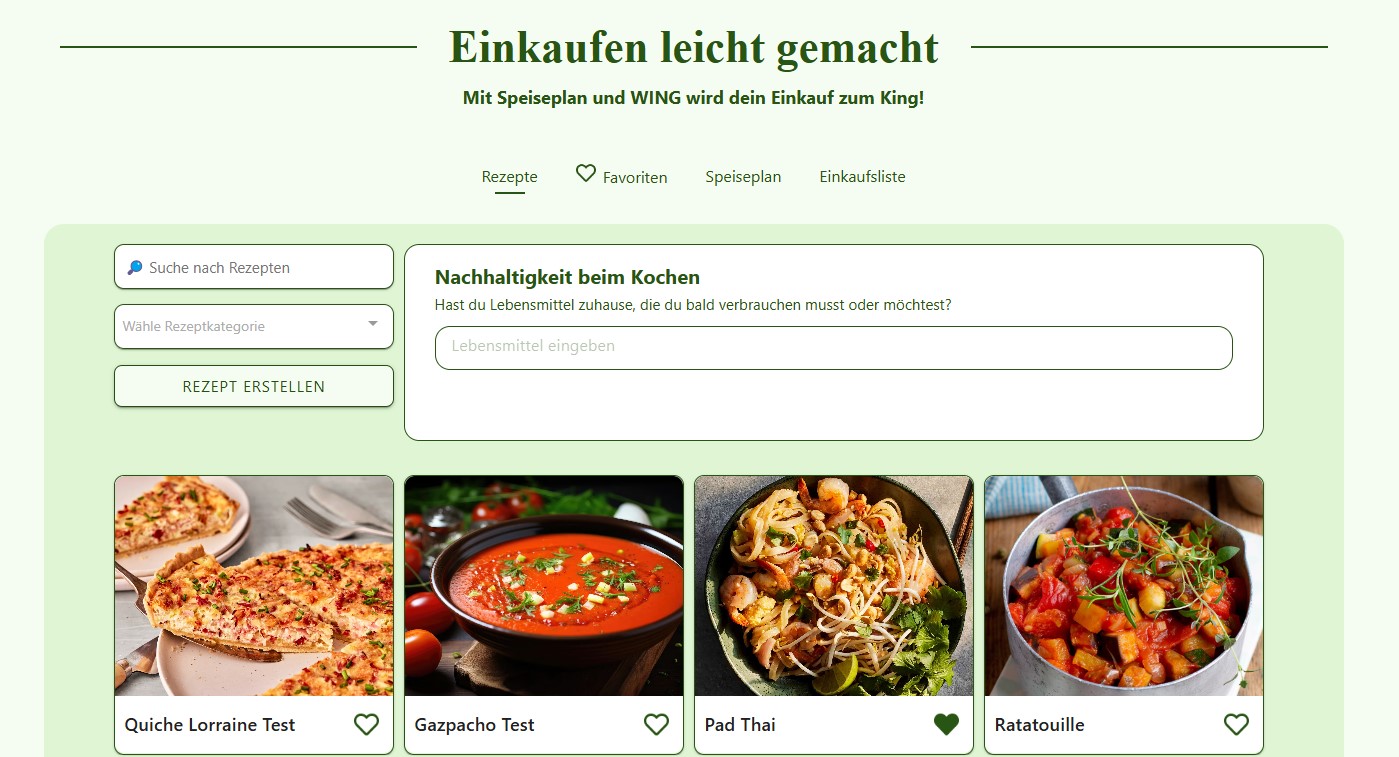
Task: Select the Pad Thai recipe image
Action: pyautogui.click(x=834, y=586)
